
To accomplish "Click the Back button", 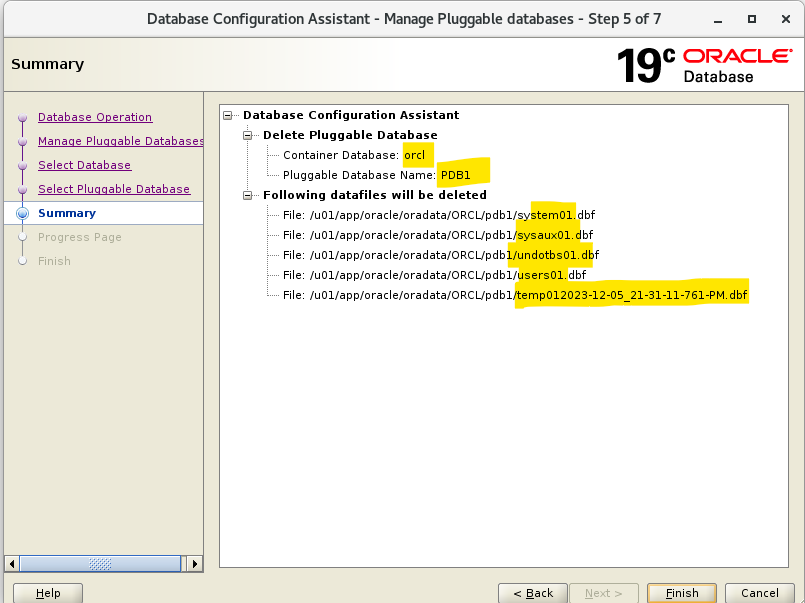I will (x=533, y=593).
